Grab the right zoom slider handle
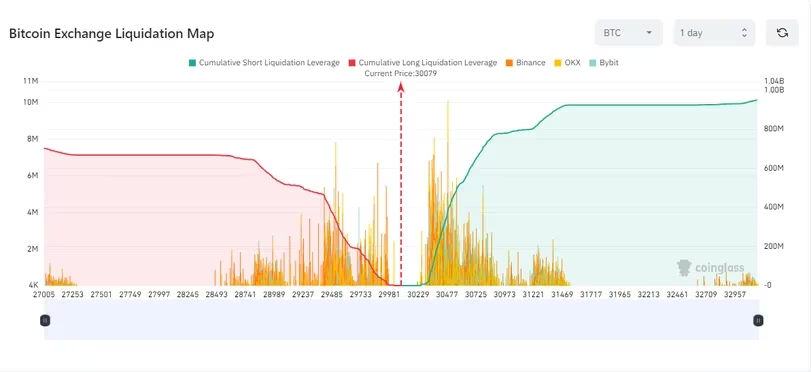 coord(758,320)
